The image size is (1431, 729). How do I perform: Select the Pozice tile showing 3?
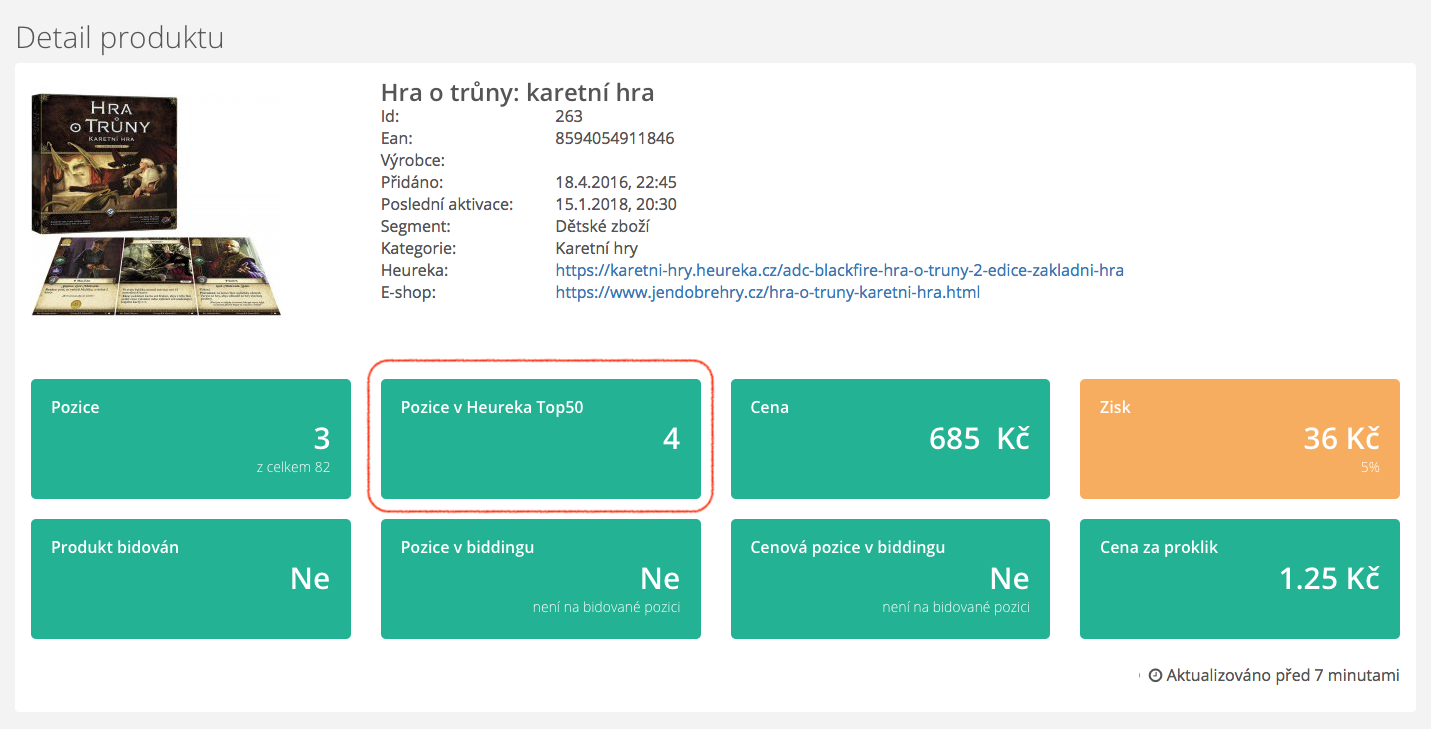[191, 438]
